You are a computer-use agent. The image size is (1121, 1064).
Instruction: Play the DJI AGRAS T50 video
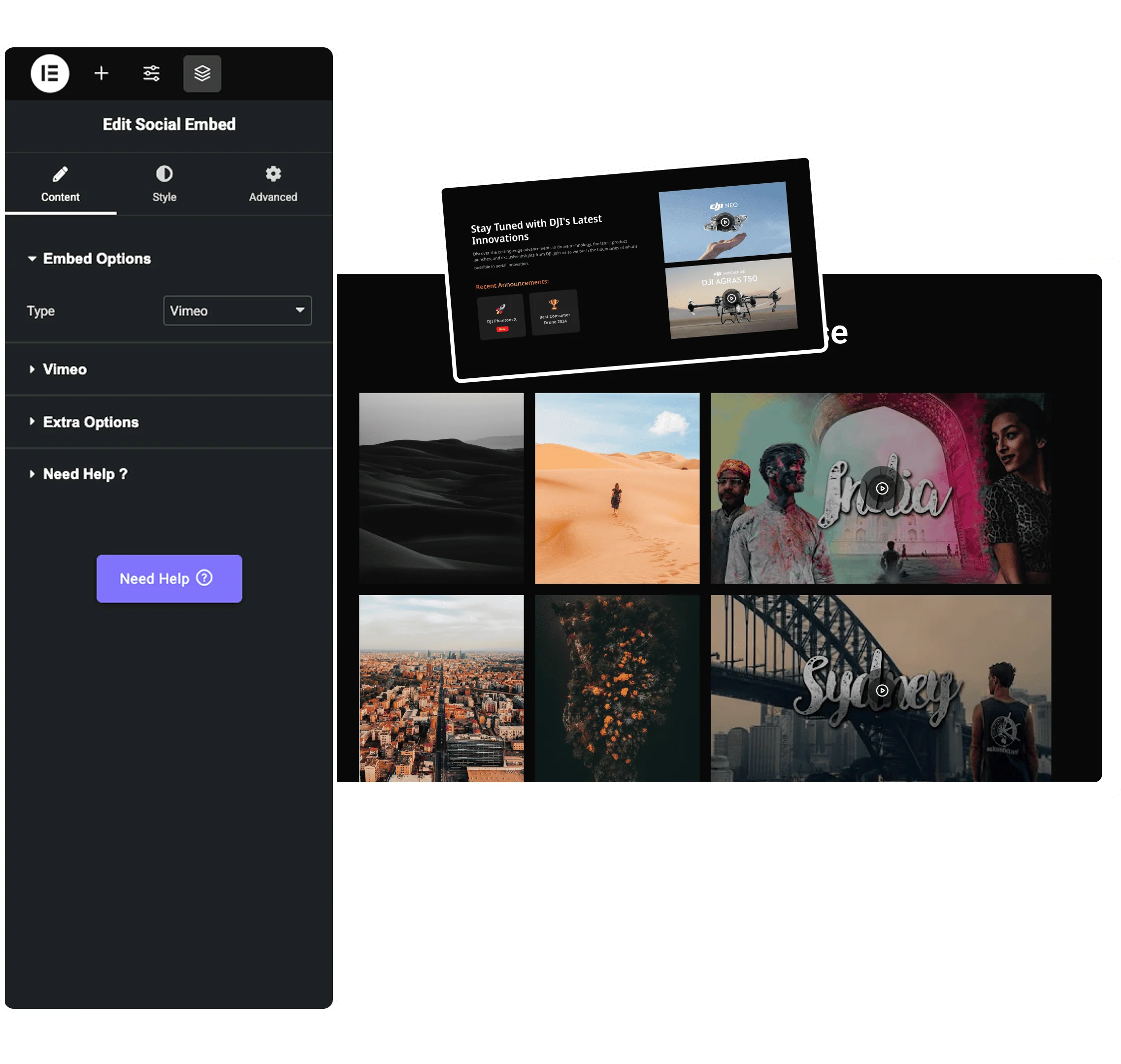[731, 299]
